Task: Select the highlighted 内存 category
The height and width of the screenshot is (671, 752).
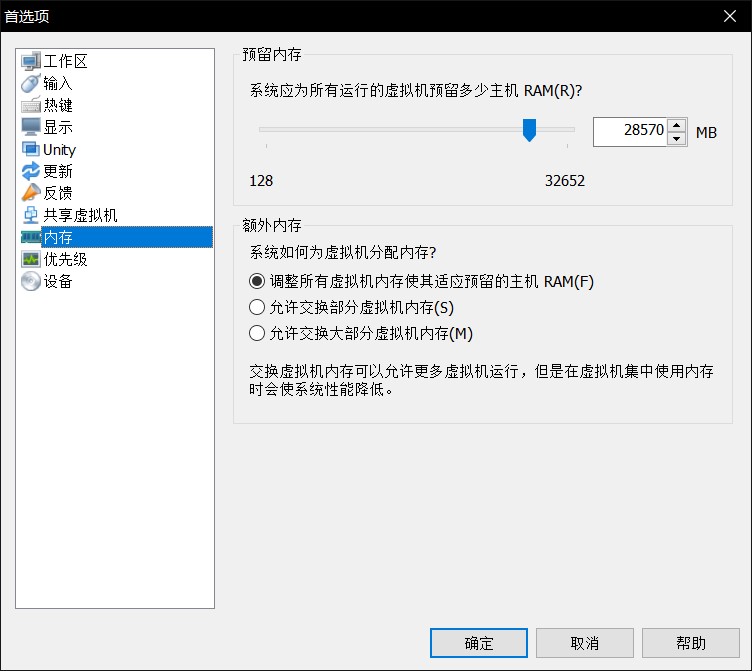Action: (x=127, y=237)
